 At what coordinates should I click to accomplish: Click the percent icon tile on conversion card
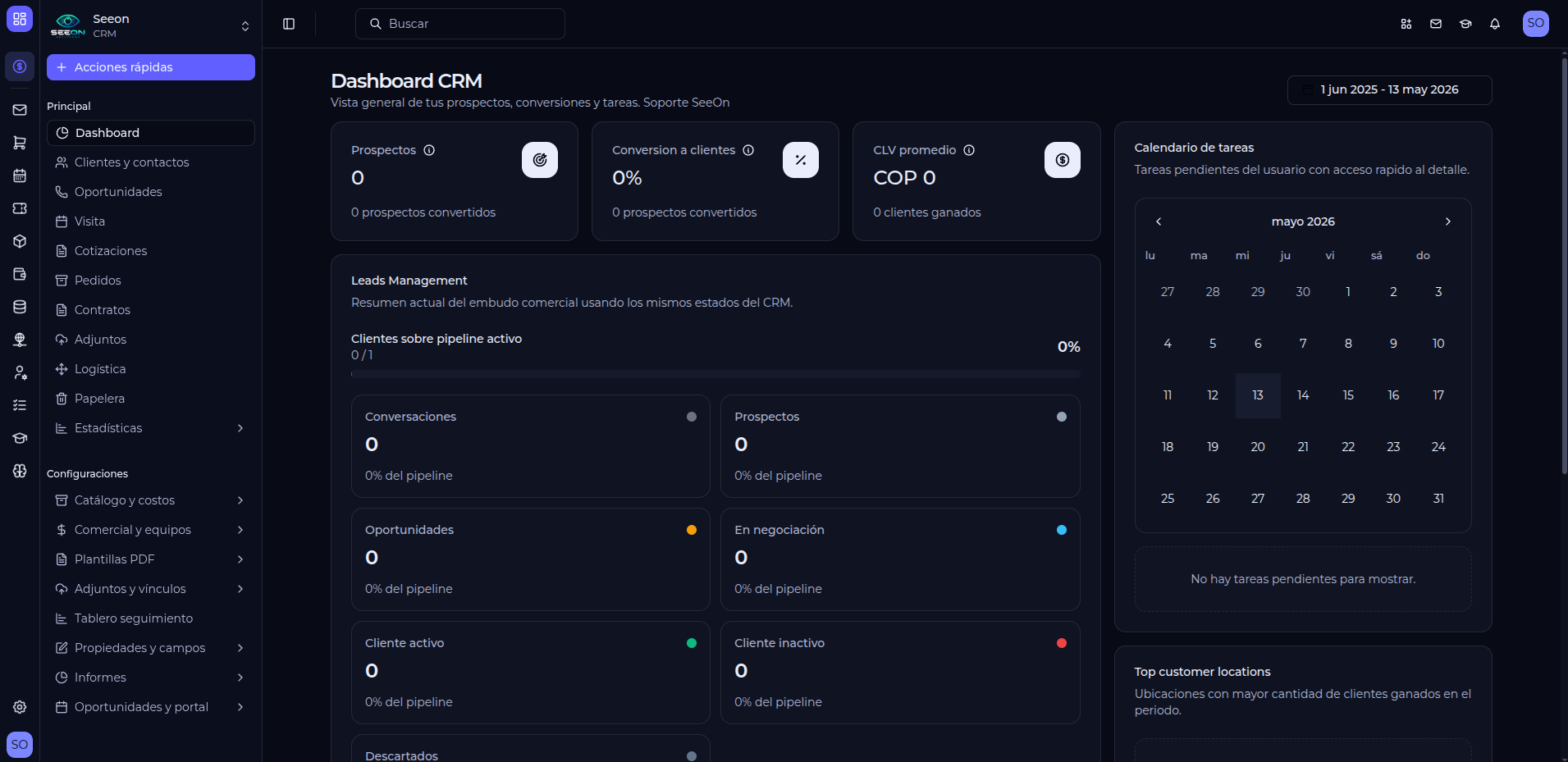tap(801, 160)
